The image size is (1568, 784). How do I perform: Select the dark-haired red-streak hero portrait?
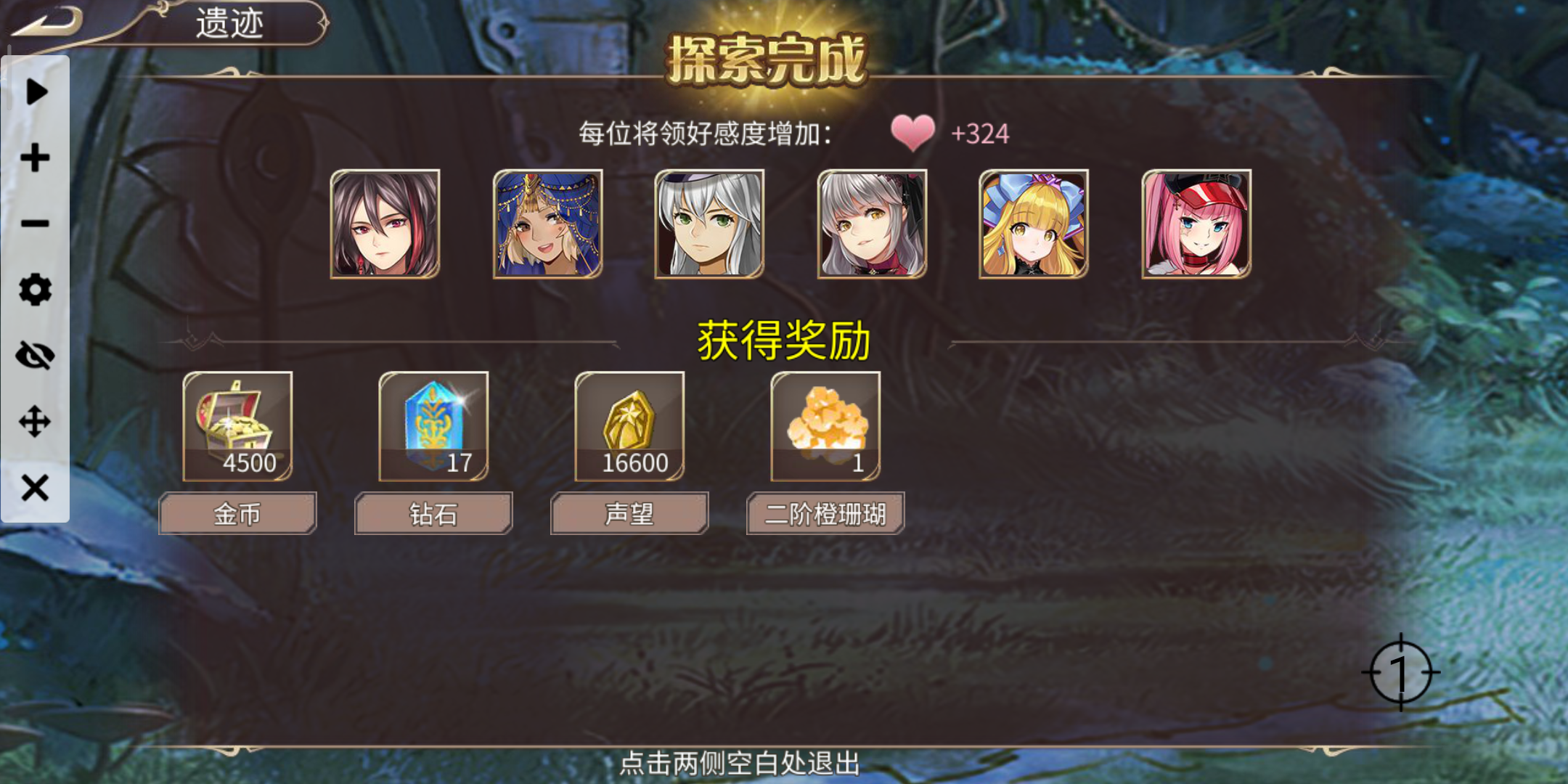[x=385, y=224]
